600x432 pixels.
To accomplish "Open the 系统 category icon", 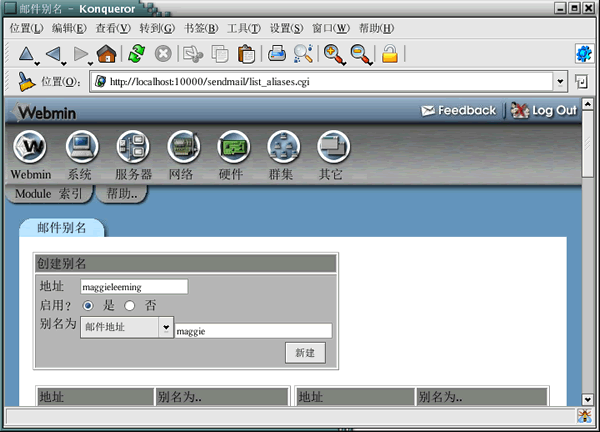I will (x=82, y=147).
